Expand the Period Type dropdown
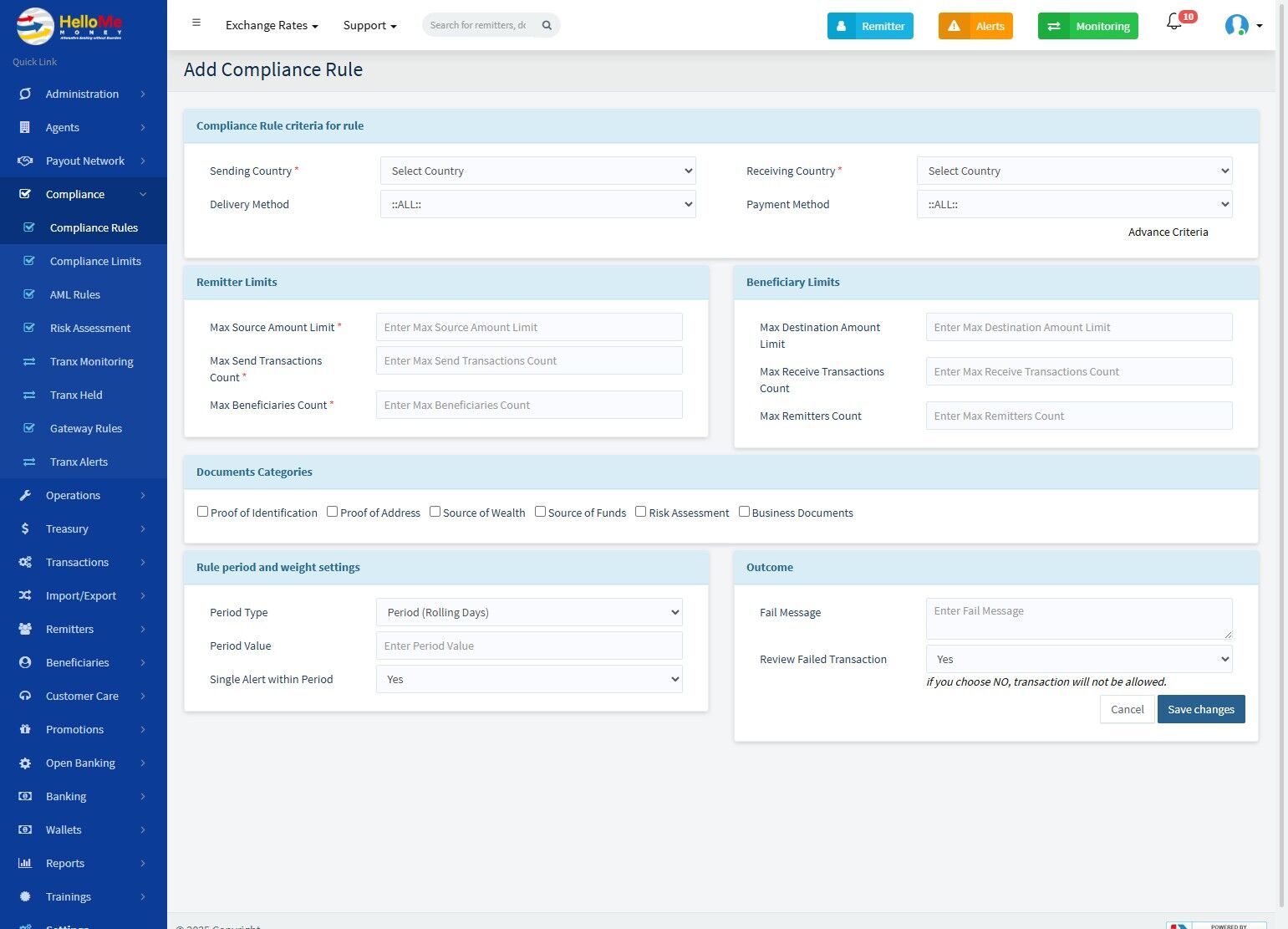The image size is (1288, 929). point(529,612)
